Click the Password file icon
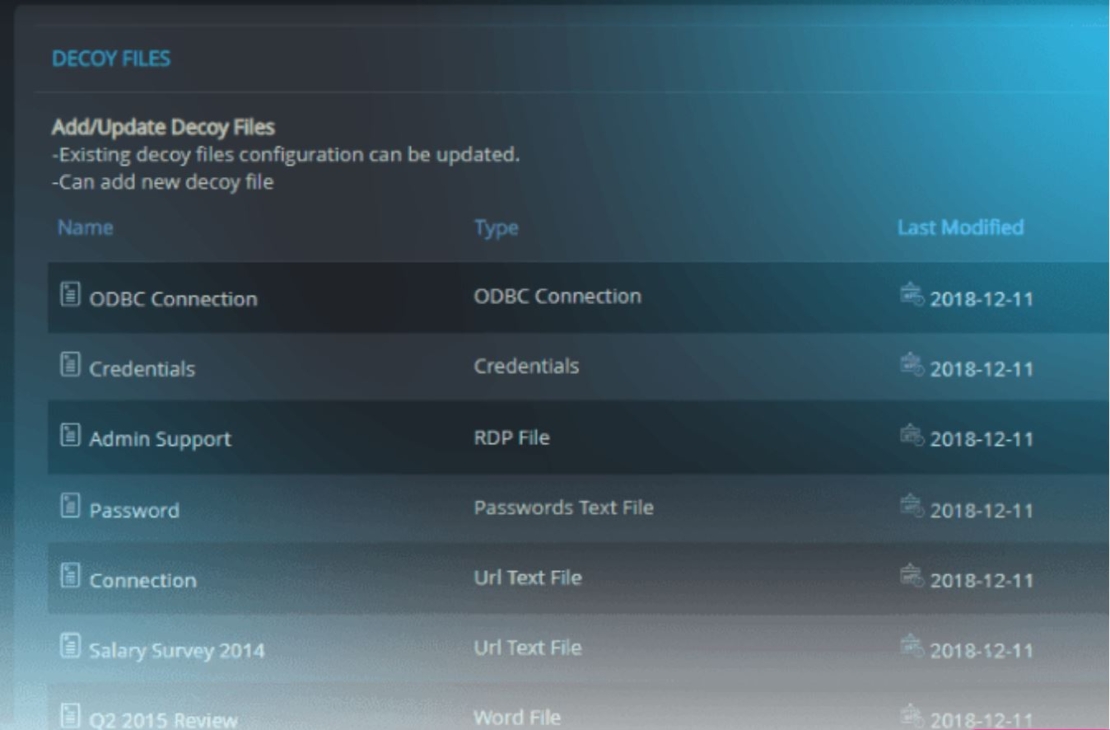 (x=68, y=508)
